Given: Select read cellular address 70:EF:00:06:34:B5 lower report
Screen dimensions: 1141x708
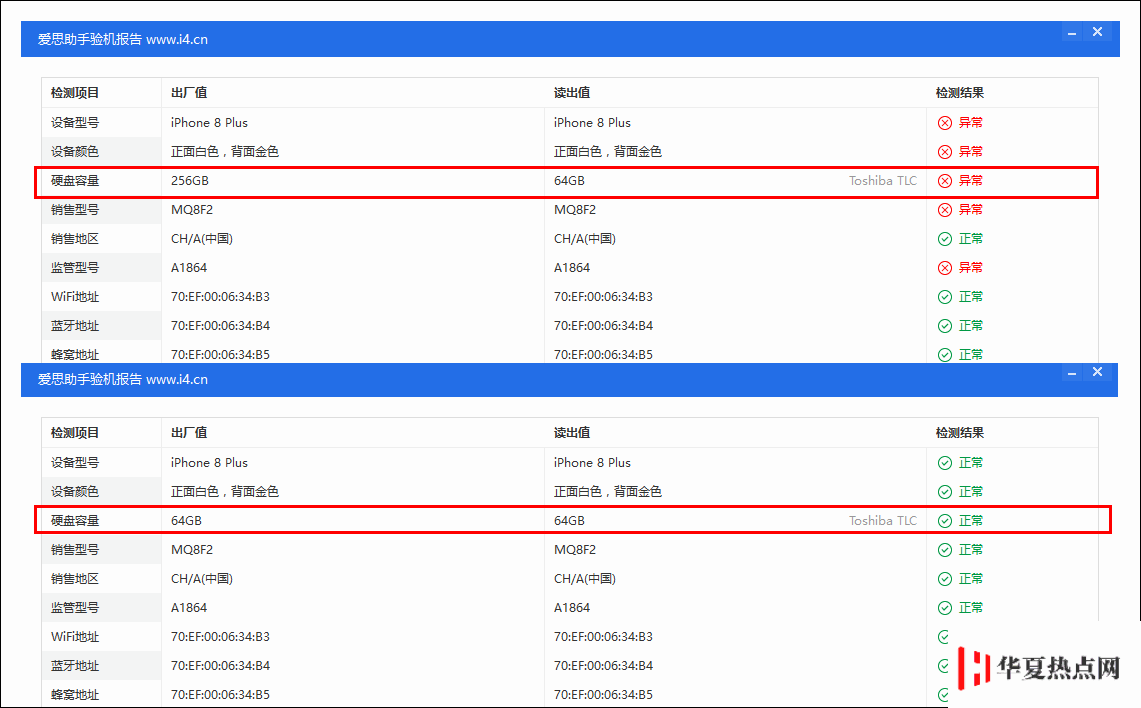Looking at the screenshot, I should (603, 695).
